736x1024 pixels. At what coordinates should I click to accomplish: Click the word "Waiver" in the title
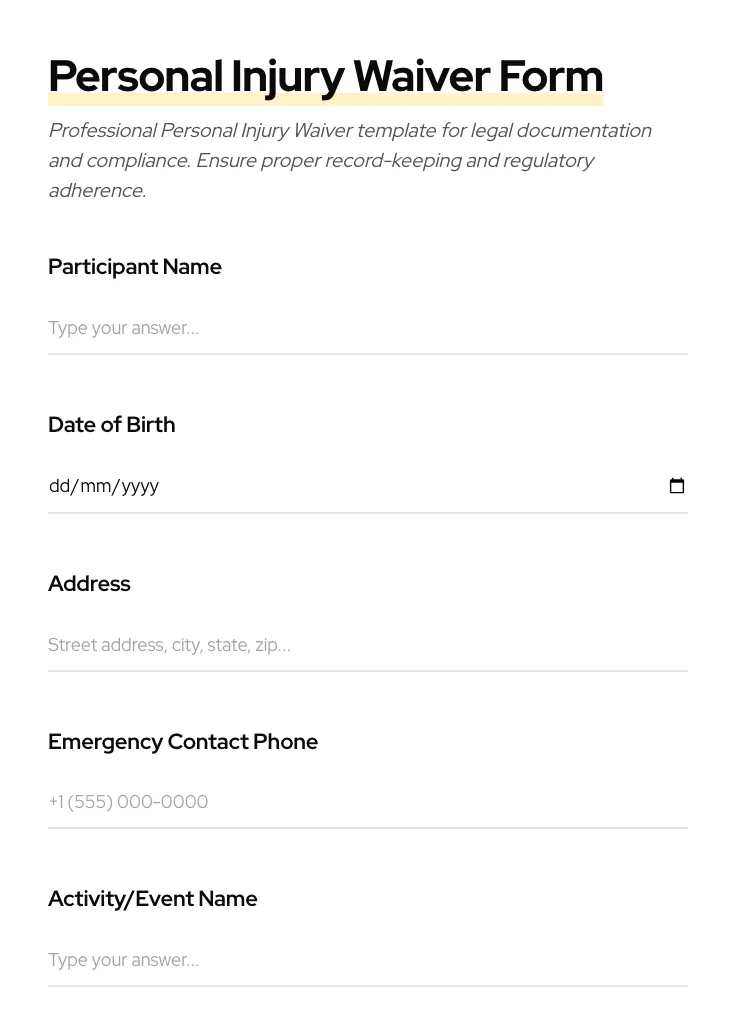(x=421, y=76)
